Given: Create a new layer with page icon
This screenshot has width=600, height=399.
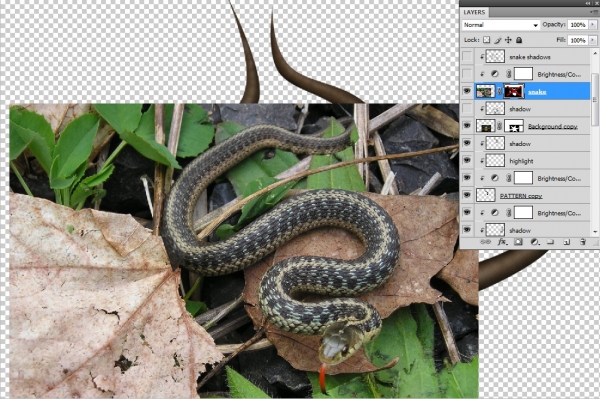Looking at the screenshot, I should [x=567, y=242].
